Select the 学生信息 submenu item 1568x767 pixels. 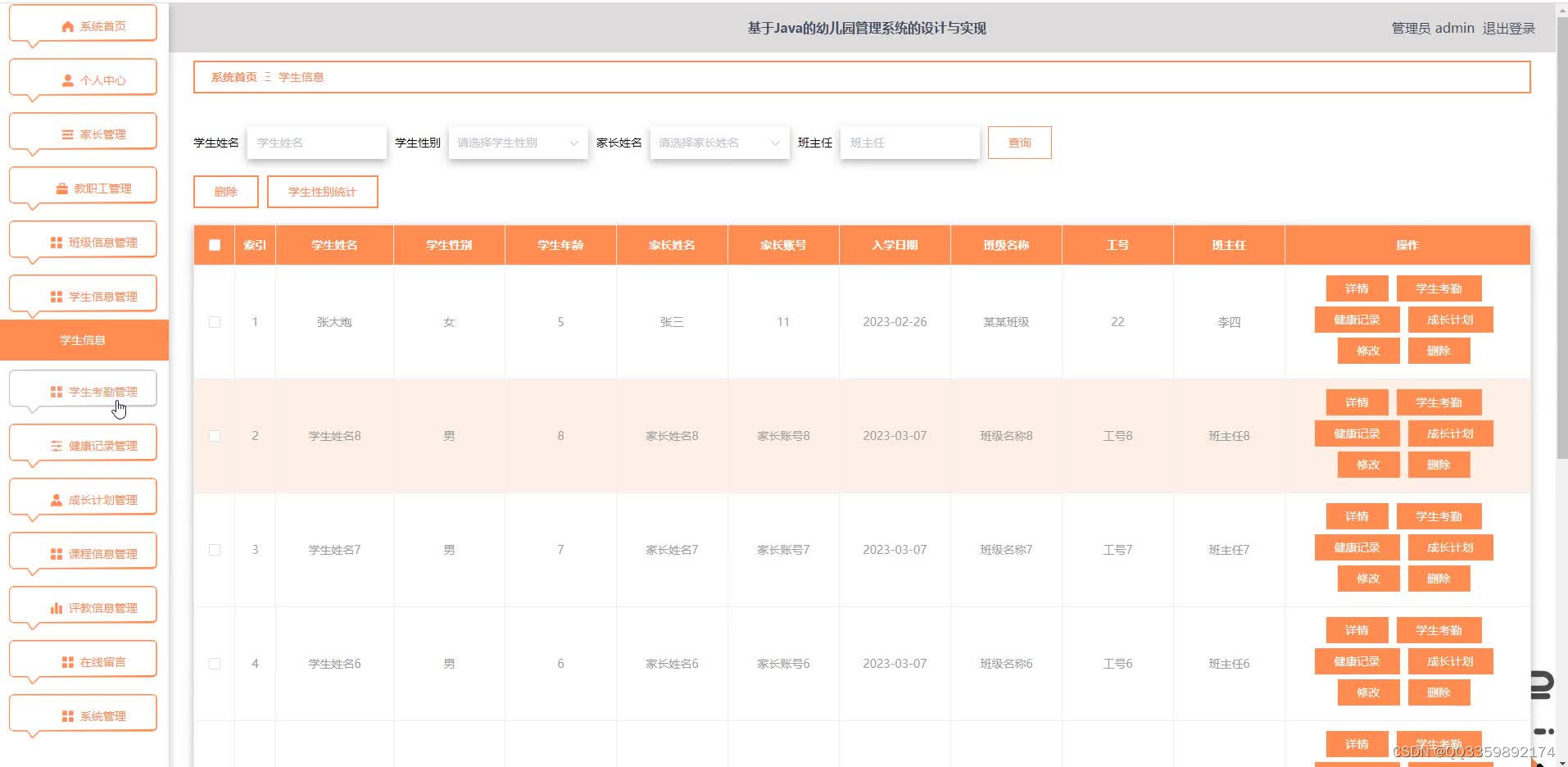click(x=84, y=340)
